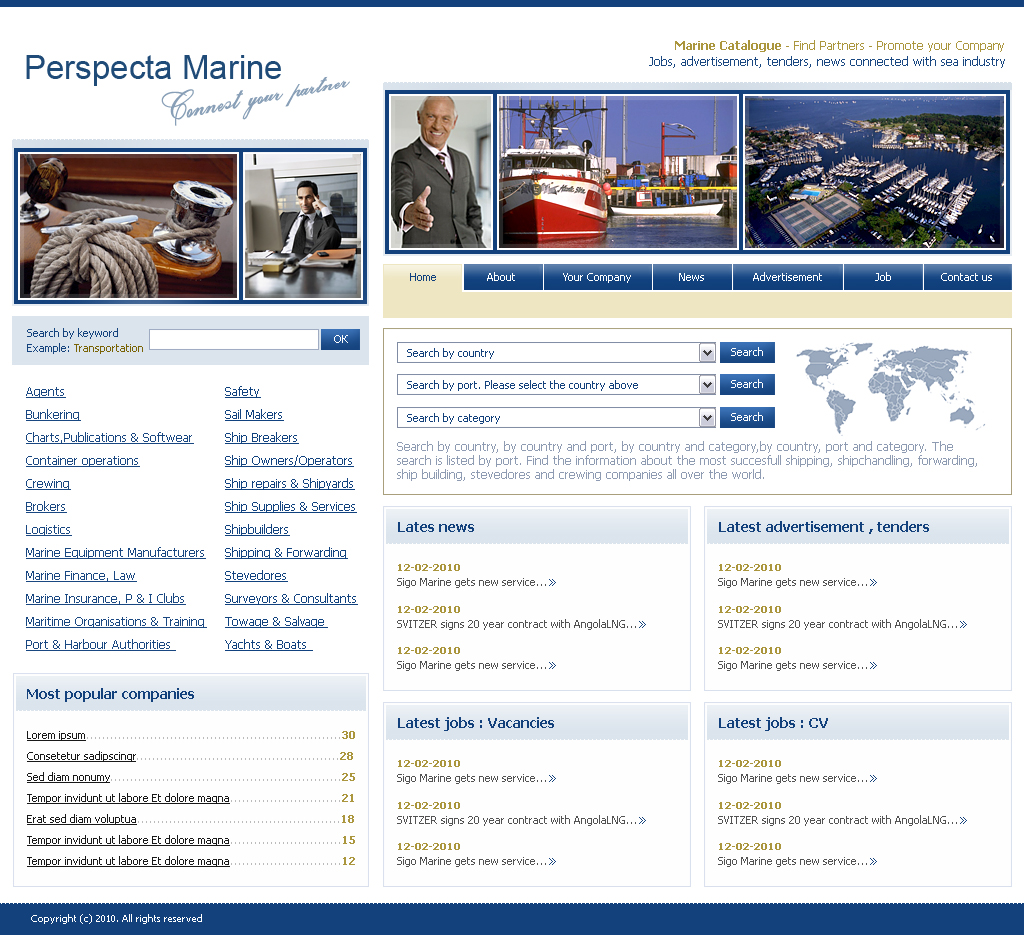Open the Towage & Salvage link
Screen dimensions: 1024x935
(276, 622)
